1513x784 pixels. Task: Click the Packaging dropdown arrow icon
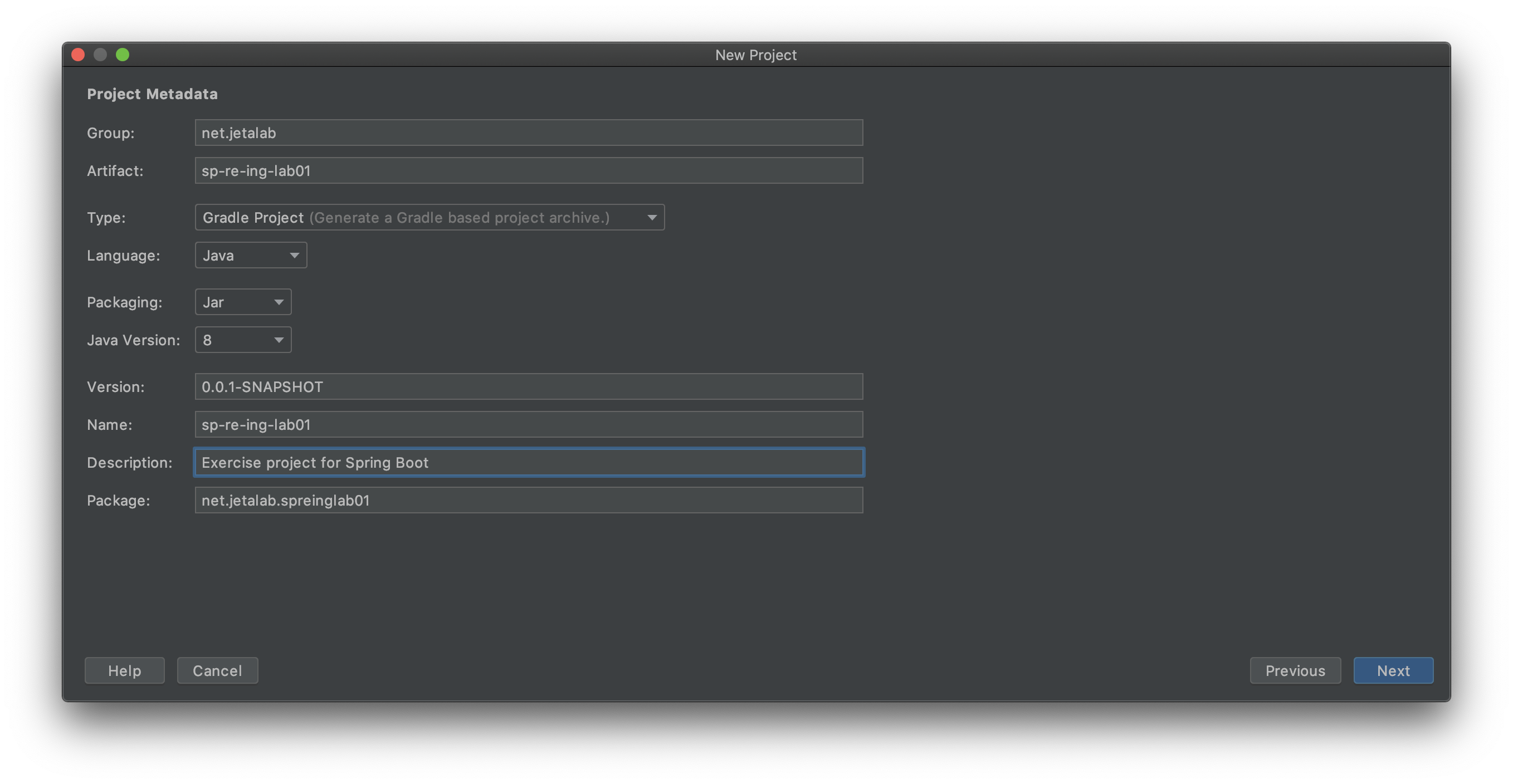[x=279, y=302]
